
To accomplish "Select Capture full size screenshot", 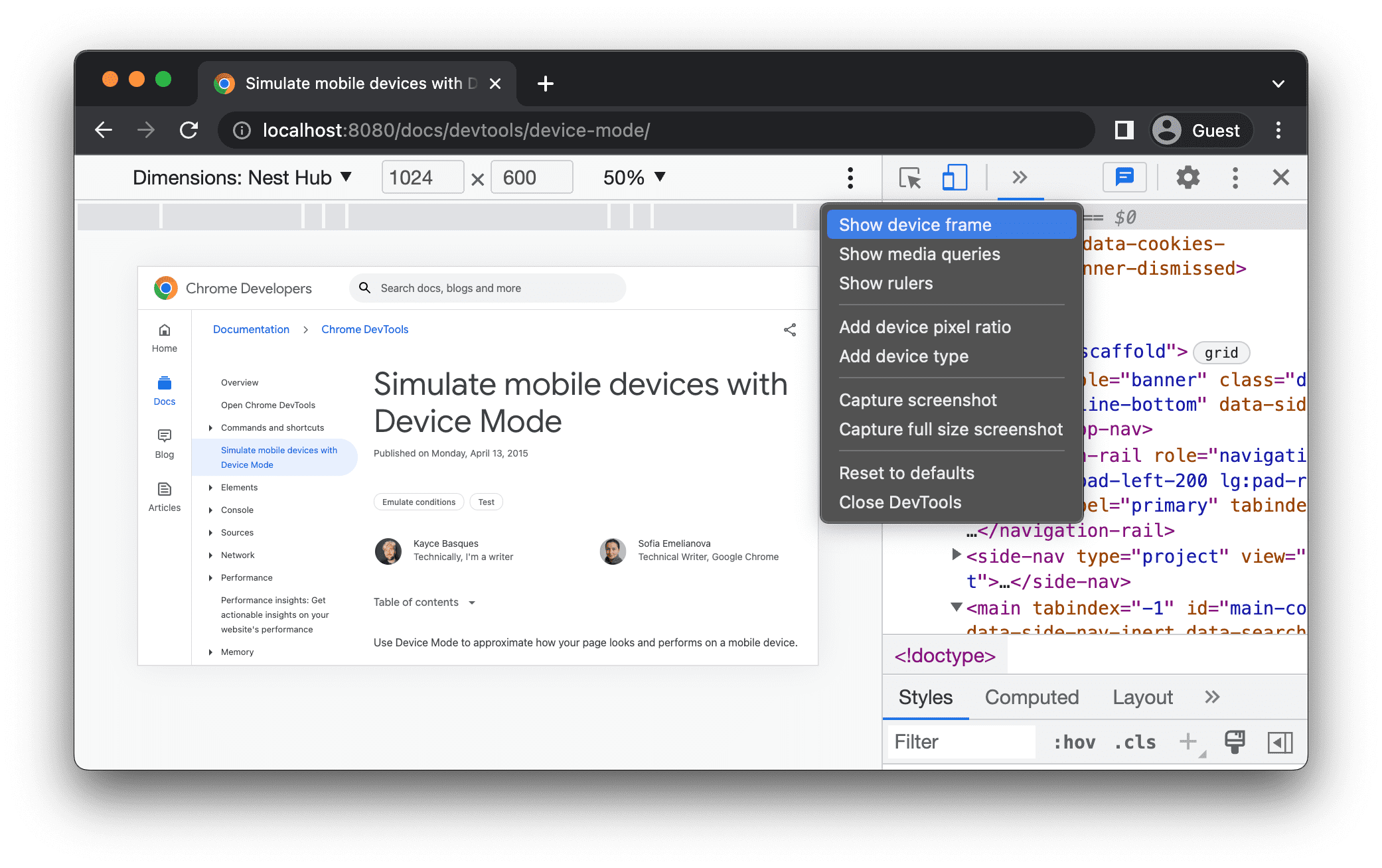I will (x=950, y=430).
